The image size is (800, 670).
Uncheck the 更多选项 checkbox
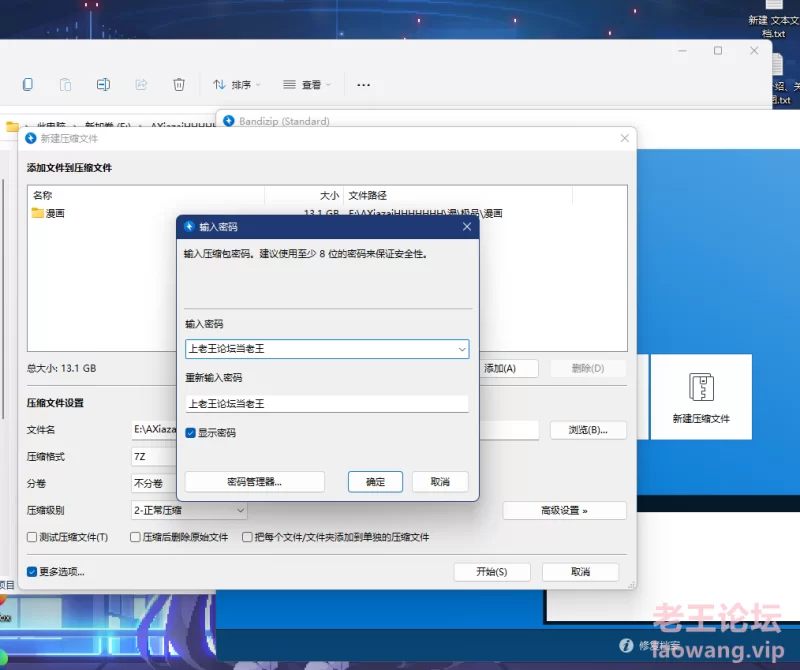[33, 572]
